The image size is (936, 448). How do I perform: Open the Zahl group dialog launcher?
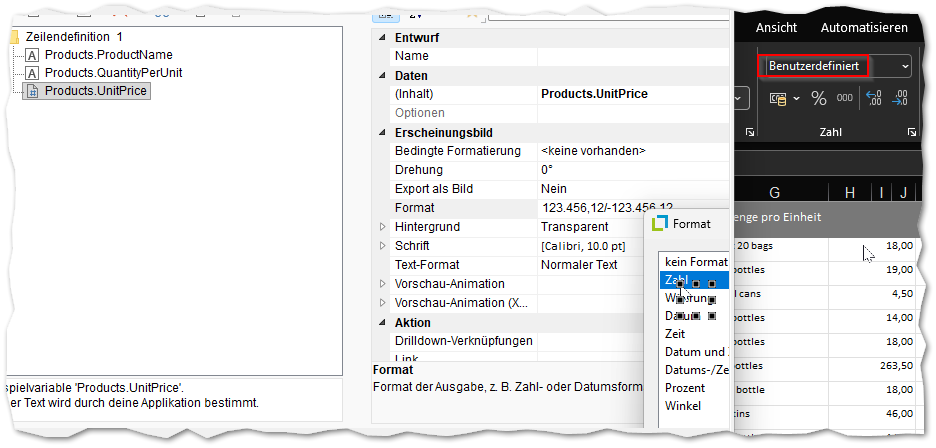911,132
